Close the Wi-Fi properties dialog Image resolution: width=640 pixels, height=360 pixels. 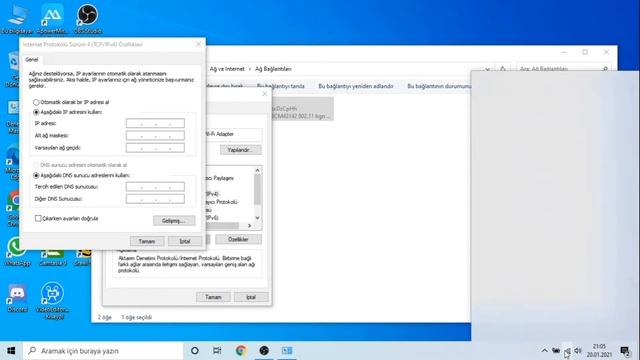264,94
